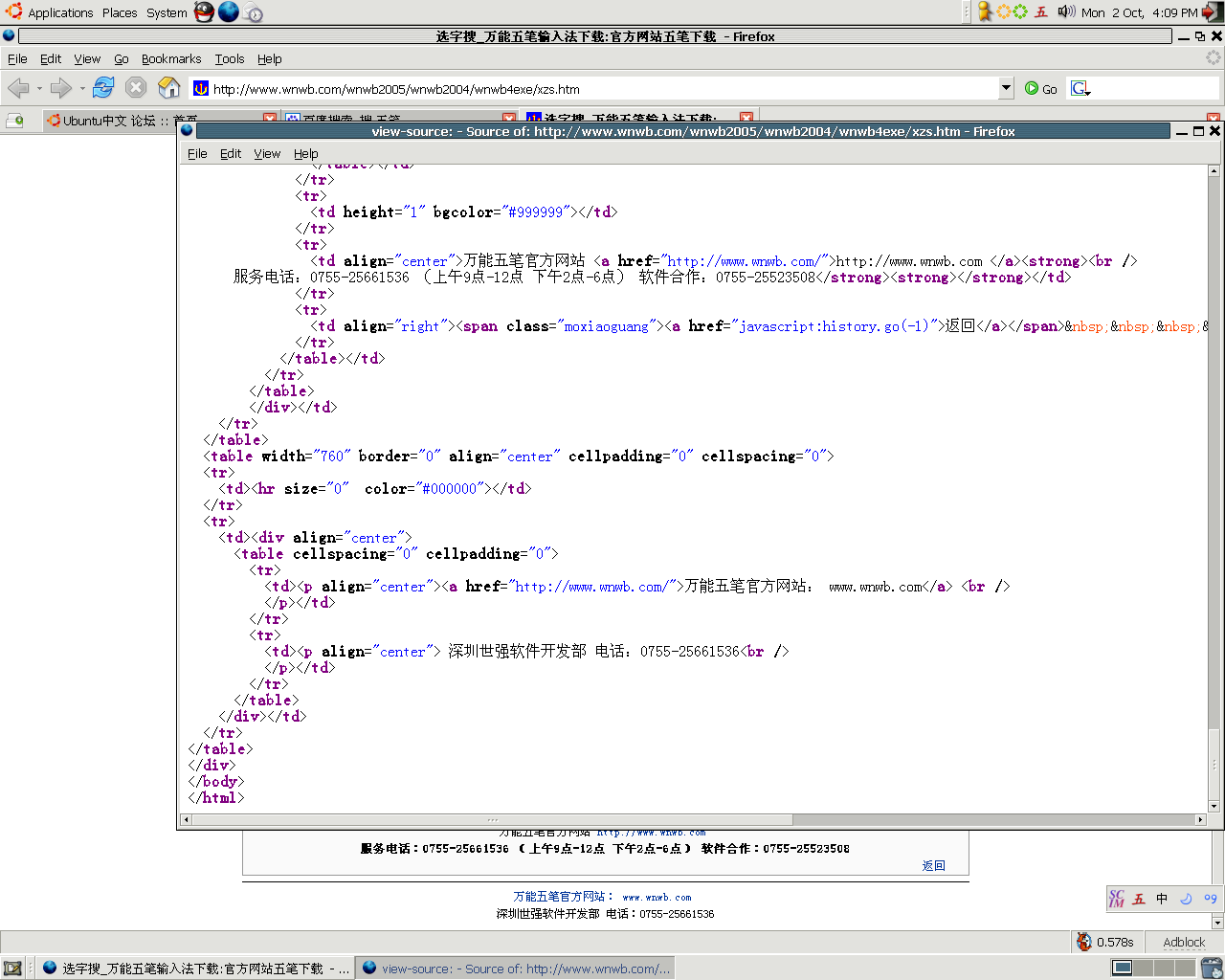This screenshot has height=980, width=1225.
Task: Open Help menu in view-source window
Action: [x=306, y=153]
